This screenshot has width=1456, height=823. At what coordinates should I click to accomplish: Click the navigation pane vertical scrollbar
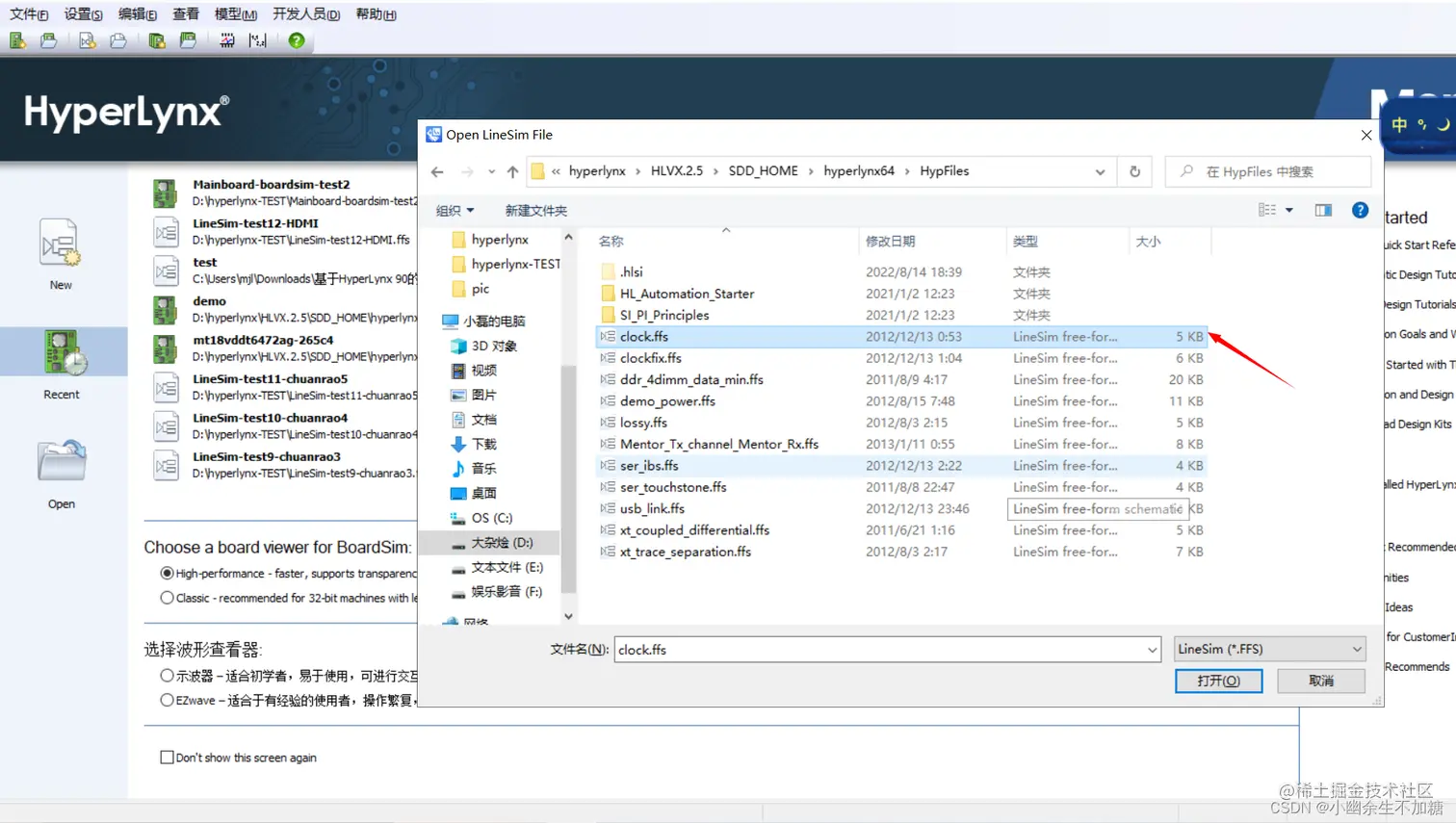568,479
